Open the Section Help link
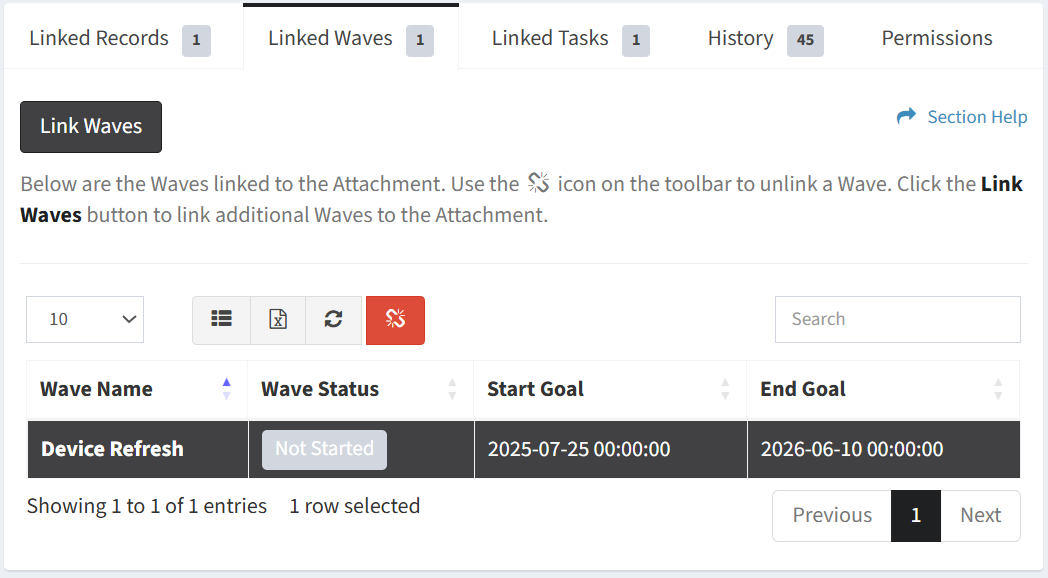Image resolution: width=1048 pixels, height=578 pixels. click(x=977, y=117)
